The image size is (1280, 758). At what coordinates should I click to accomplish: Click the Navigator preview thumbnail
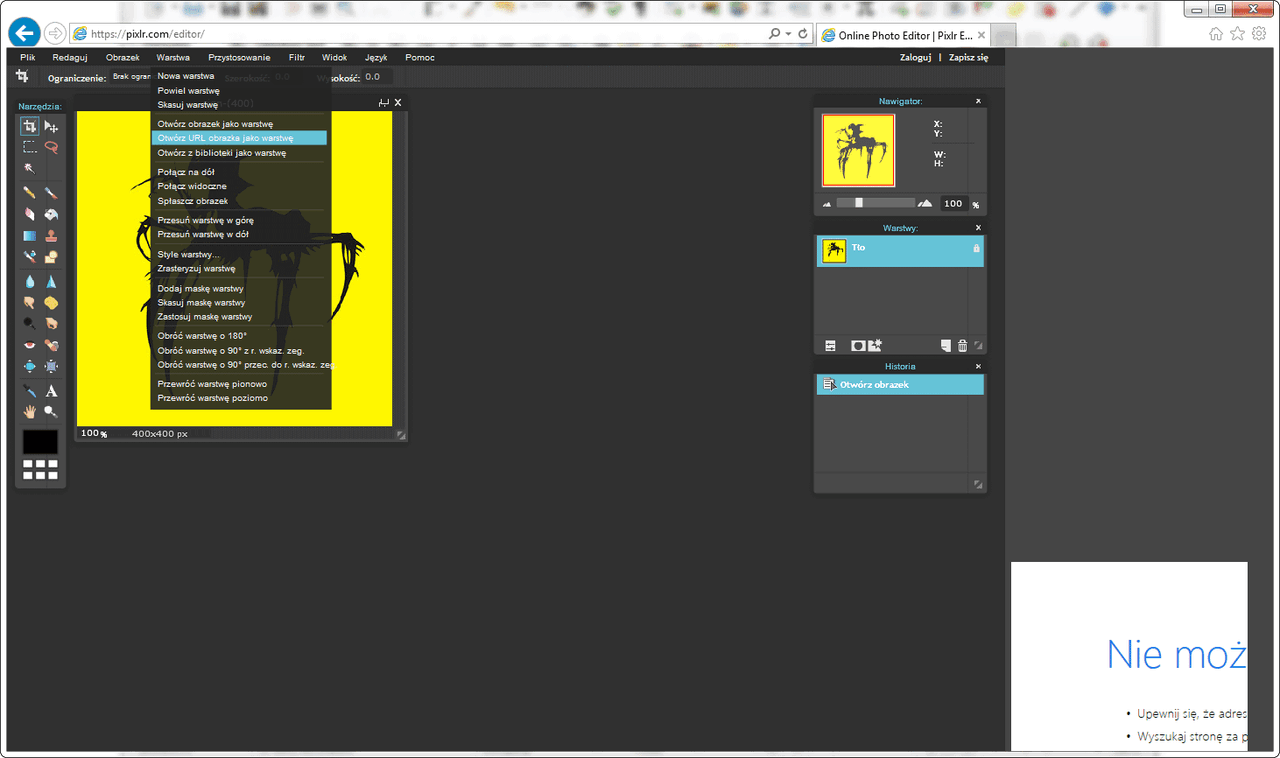858,150
